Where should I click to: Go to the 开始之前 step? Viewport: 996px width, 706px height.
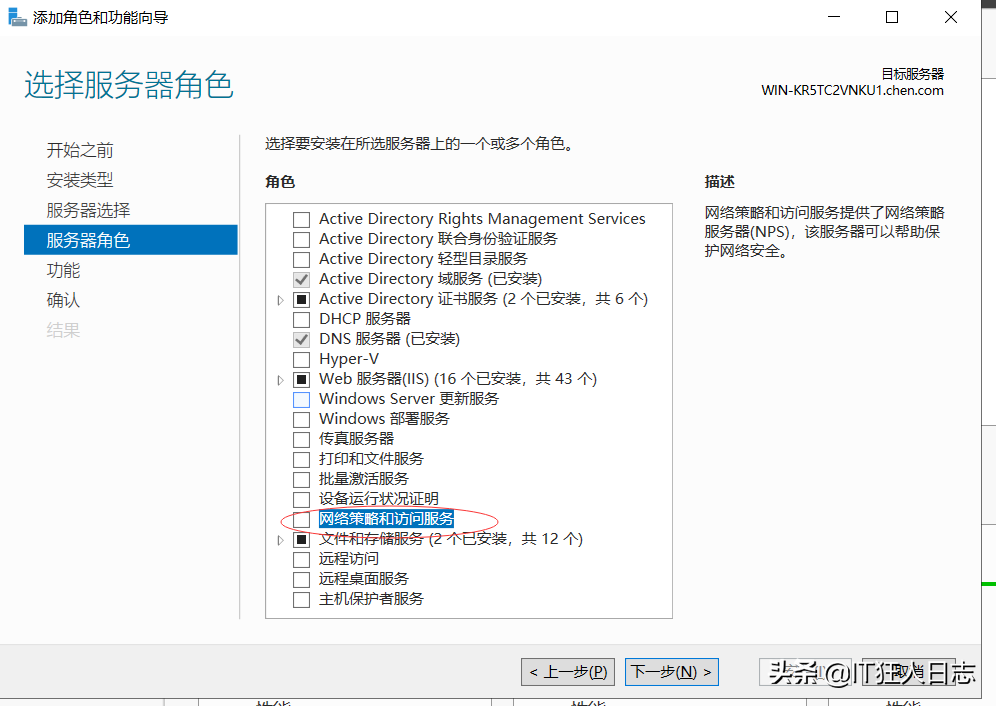80,150
